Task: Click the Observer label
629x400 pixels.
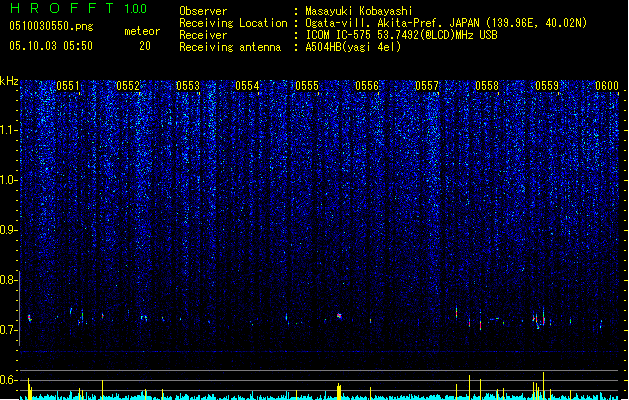Action: [203, 11]
